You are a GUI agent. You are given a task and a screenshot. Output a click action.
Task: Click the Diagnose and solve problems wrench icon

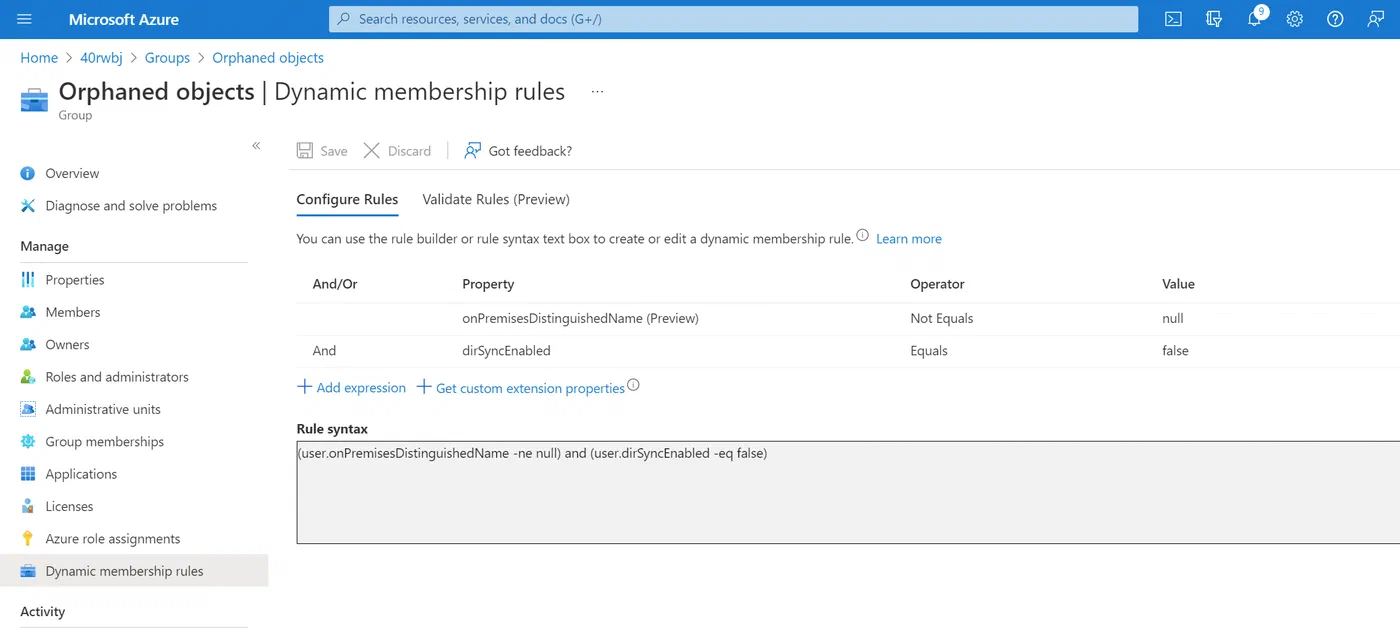click(x=28, y=206)
